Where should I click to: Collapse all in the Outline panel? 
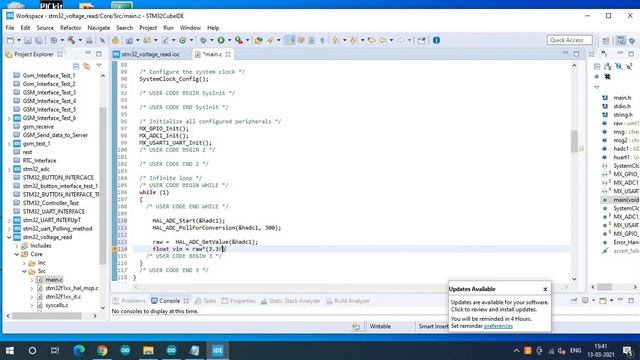coord(597,66)
